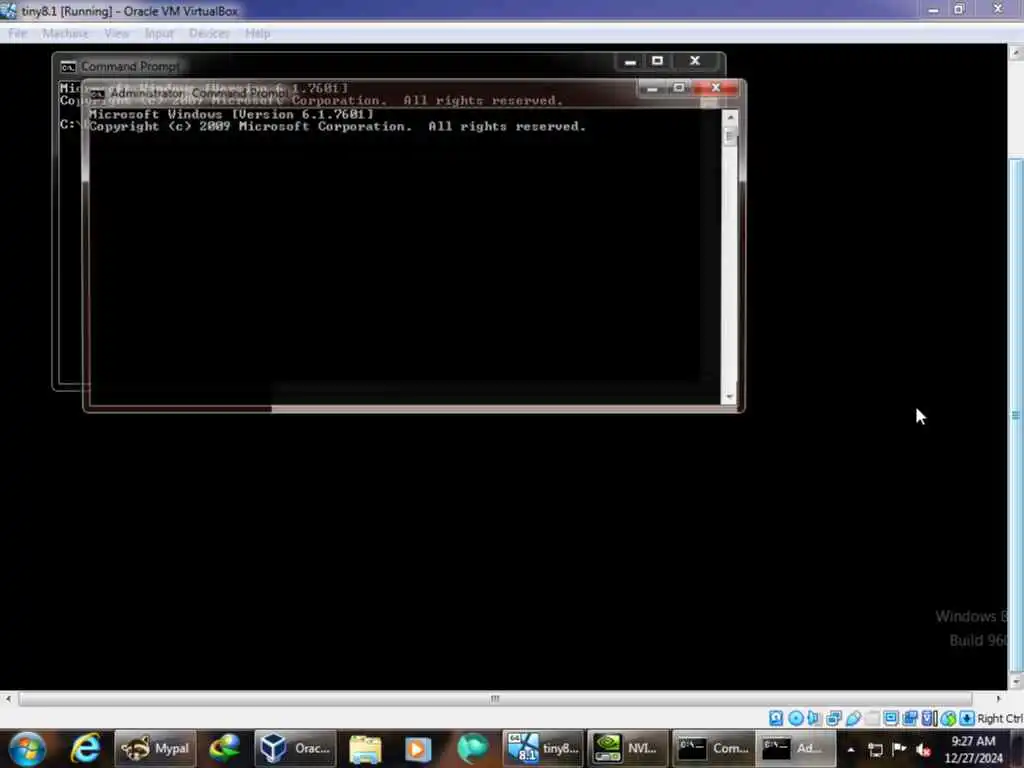The height and width of the screenshot is (768, 1024).
Task: Switch to host Command Prompt taskbar button
Action: click(x=712, y=748)
